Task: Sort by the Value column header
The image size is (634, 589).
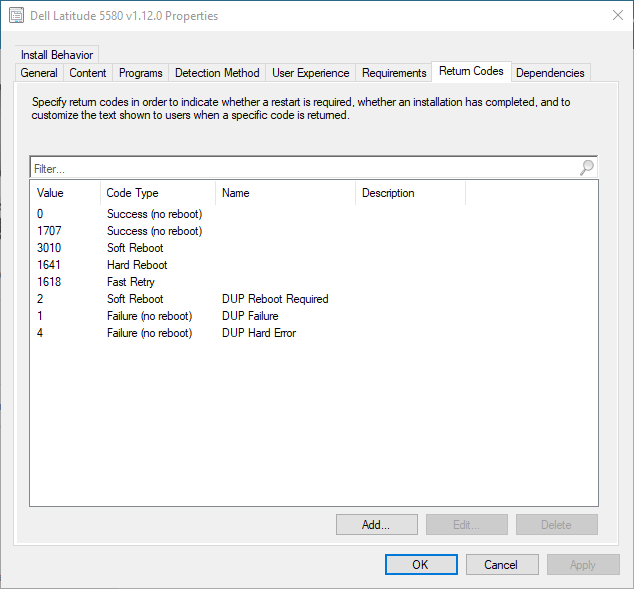Action: [65, 193]
